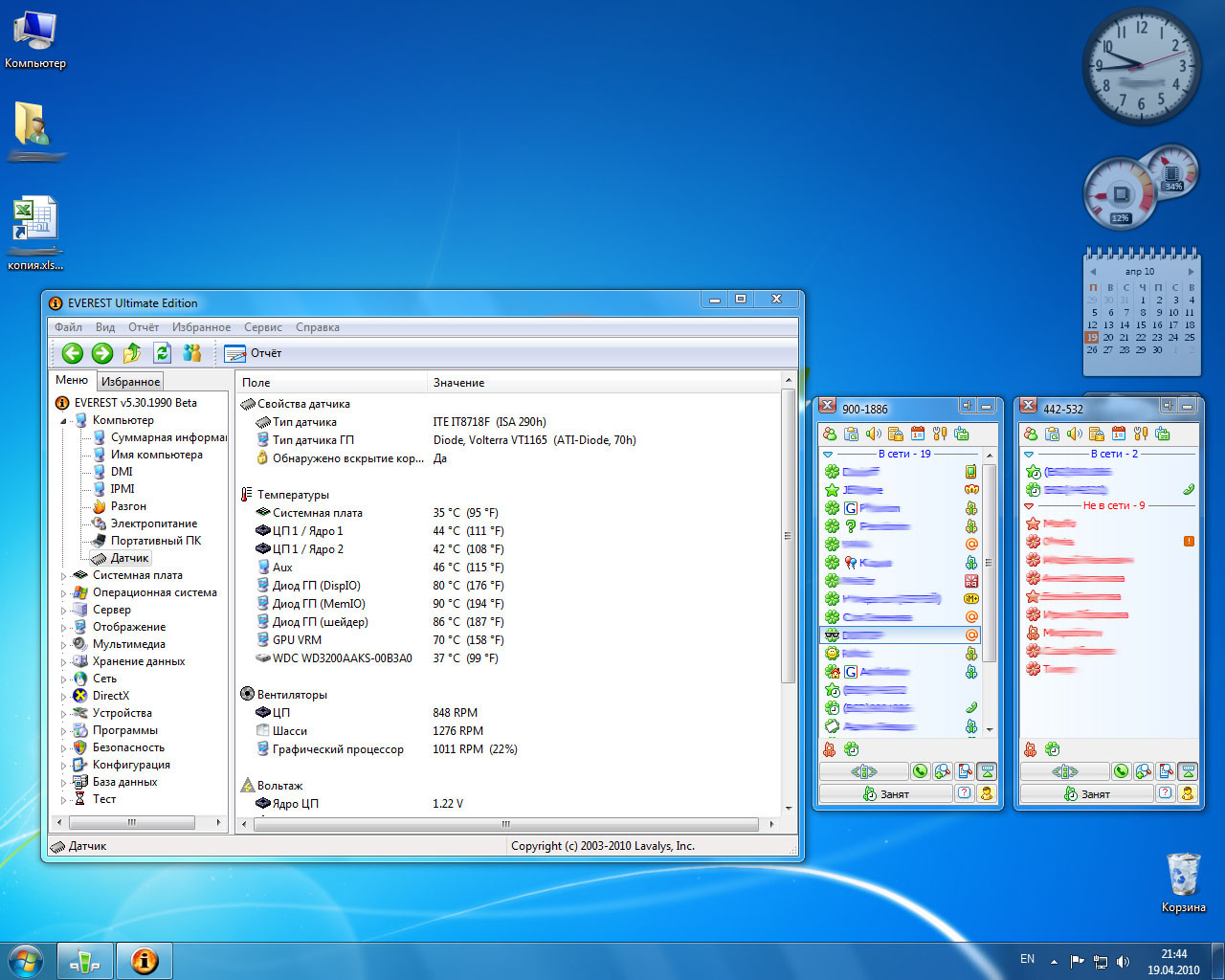The width and height of the screenshot is (1225, 980).
Task: Click the folder Up-level icon in EVEREST toolbar
Action: click(132, 353)
